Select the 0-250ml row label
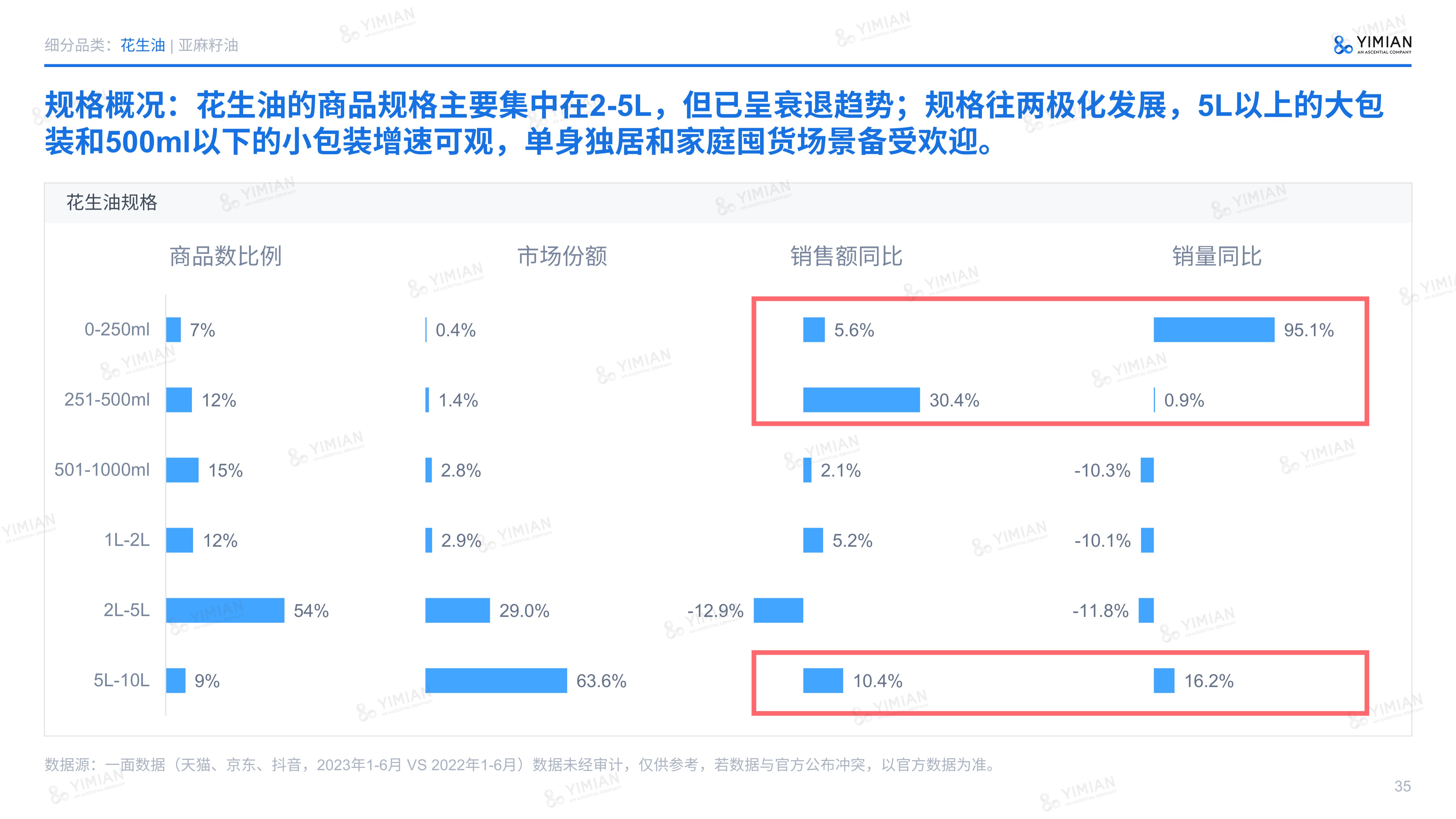This screenshot has width=1456, height=819. (117, 329)
